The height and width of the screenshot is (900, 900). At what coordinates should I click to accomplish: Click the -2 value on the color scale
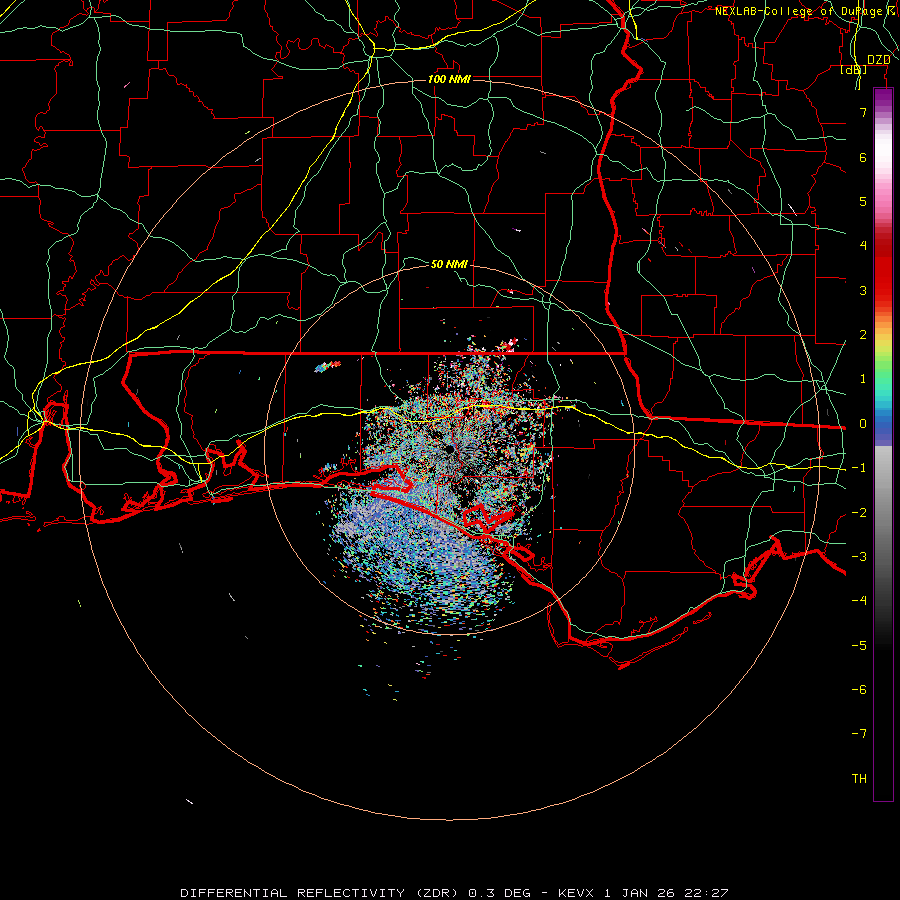pyautogui.click(x=859, y=513)
